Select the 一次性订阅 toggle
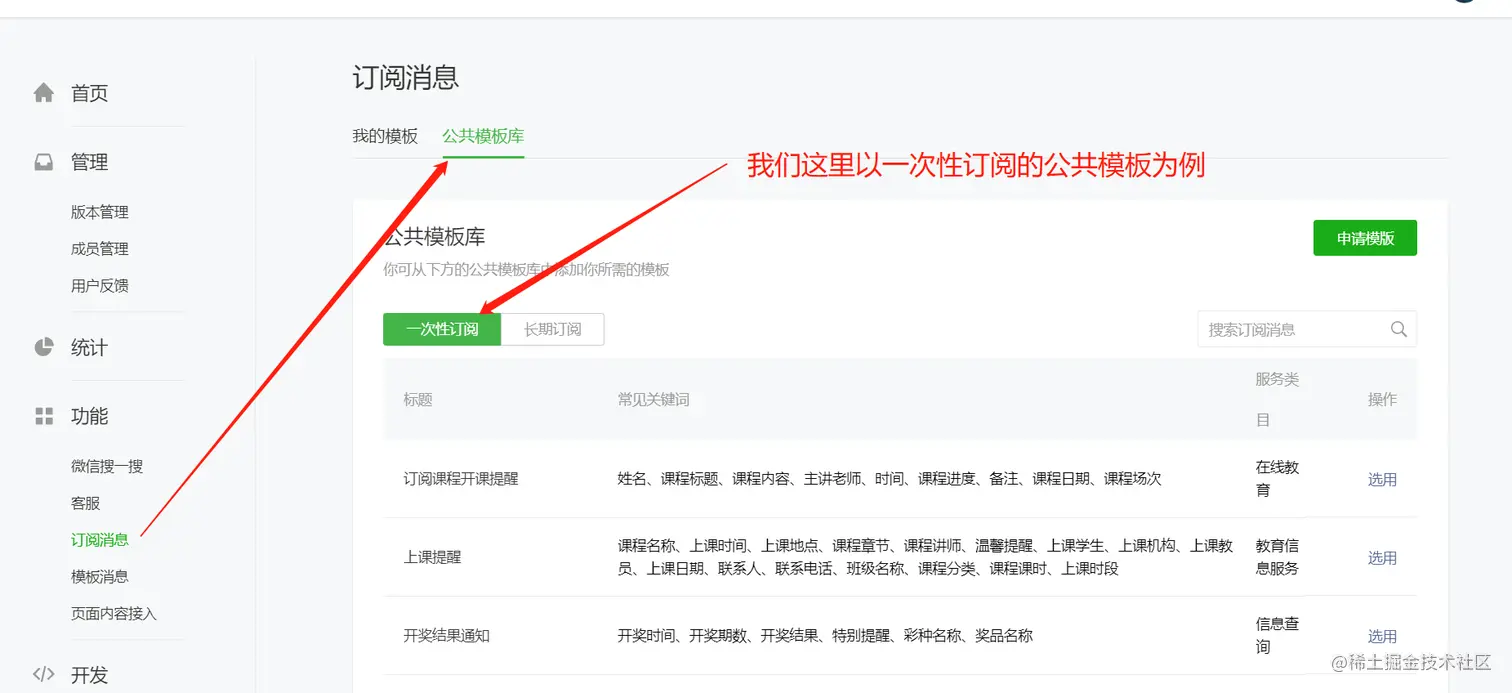 click(x=442, y=329)
